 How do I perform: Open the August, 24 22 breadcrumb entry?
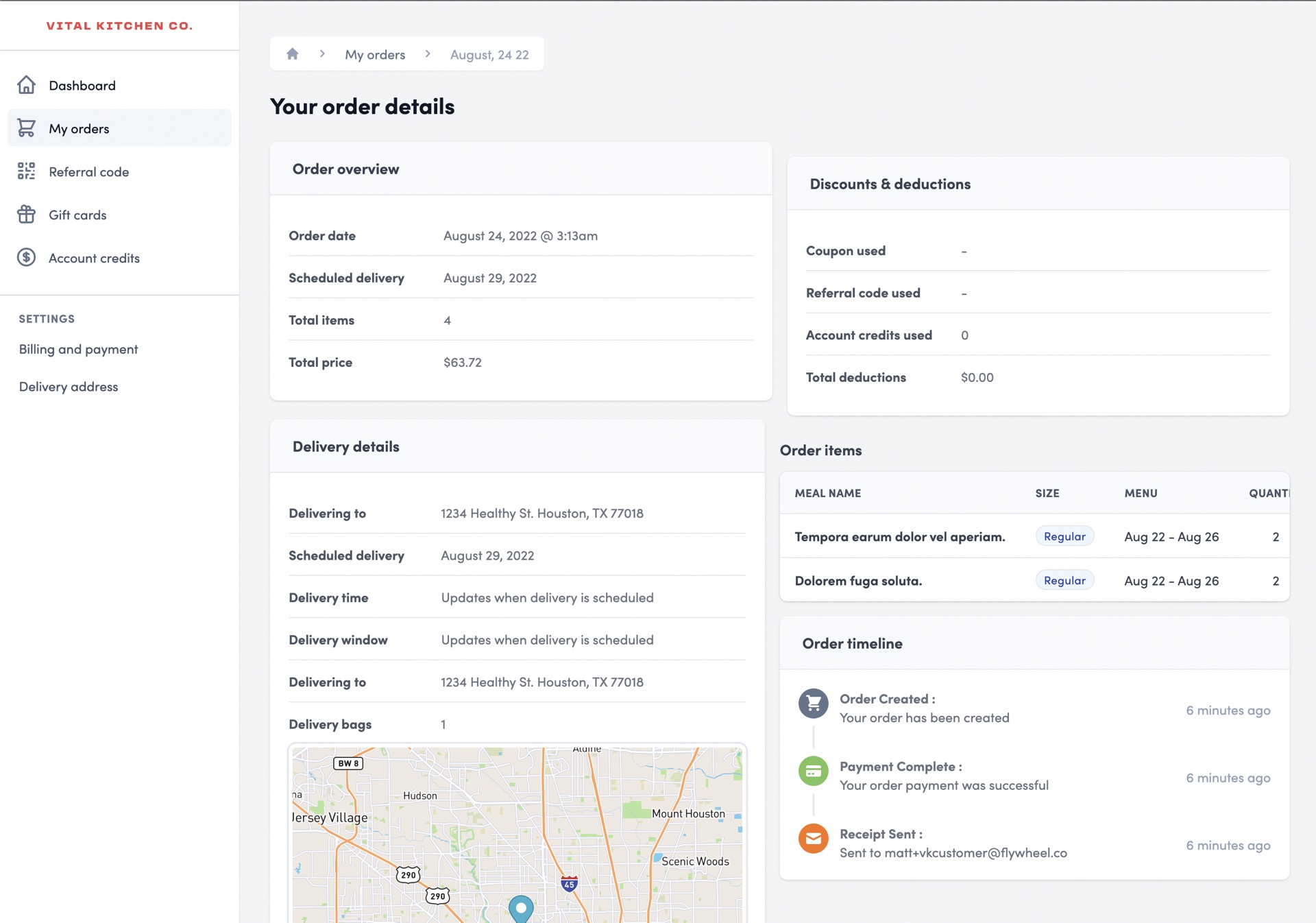coord(489,53)
